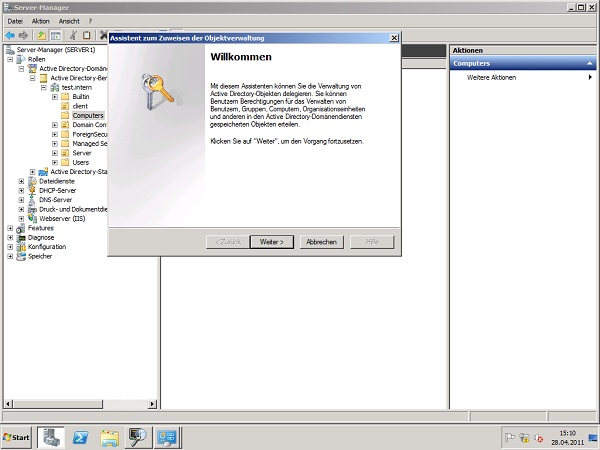Click the Weiter > button

coord(272,242)
